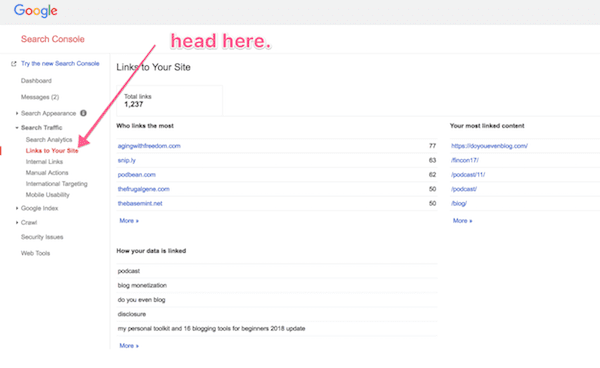Expand the Crawl section arrow
This screenshot has height=368, width=600.
(x=17, y=223)
